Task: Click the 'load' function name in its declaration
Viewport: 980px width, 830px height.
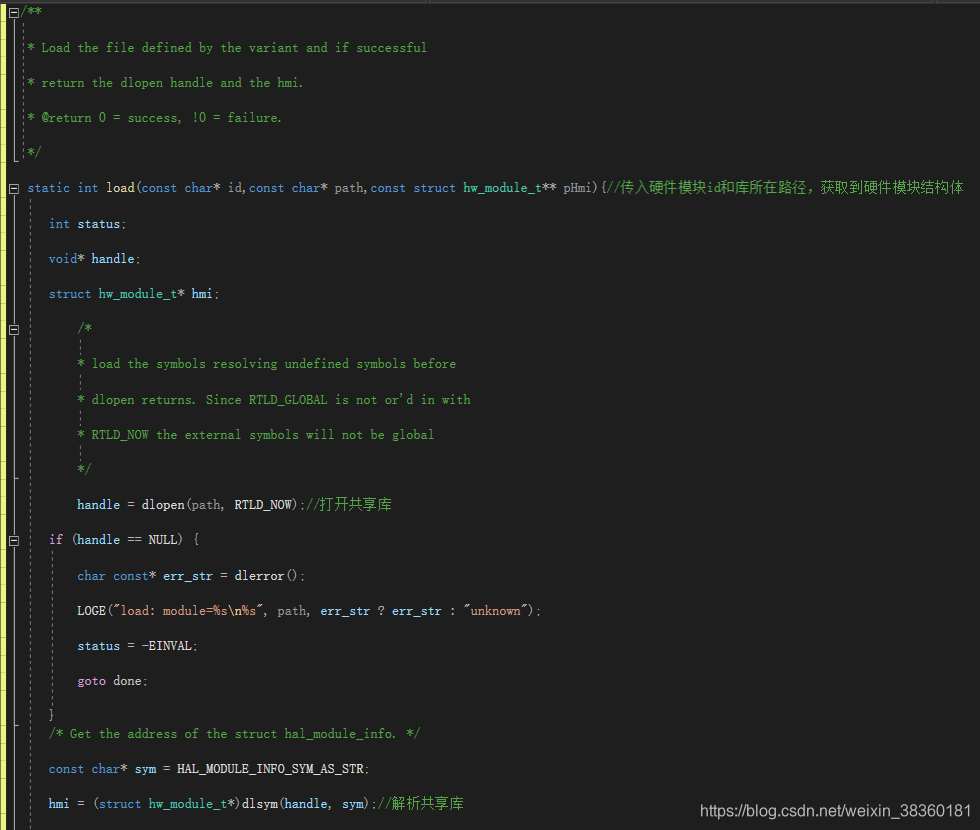Action: pos(120,188)
